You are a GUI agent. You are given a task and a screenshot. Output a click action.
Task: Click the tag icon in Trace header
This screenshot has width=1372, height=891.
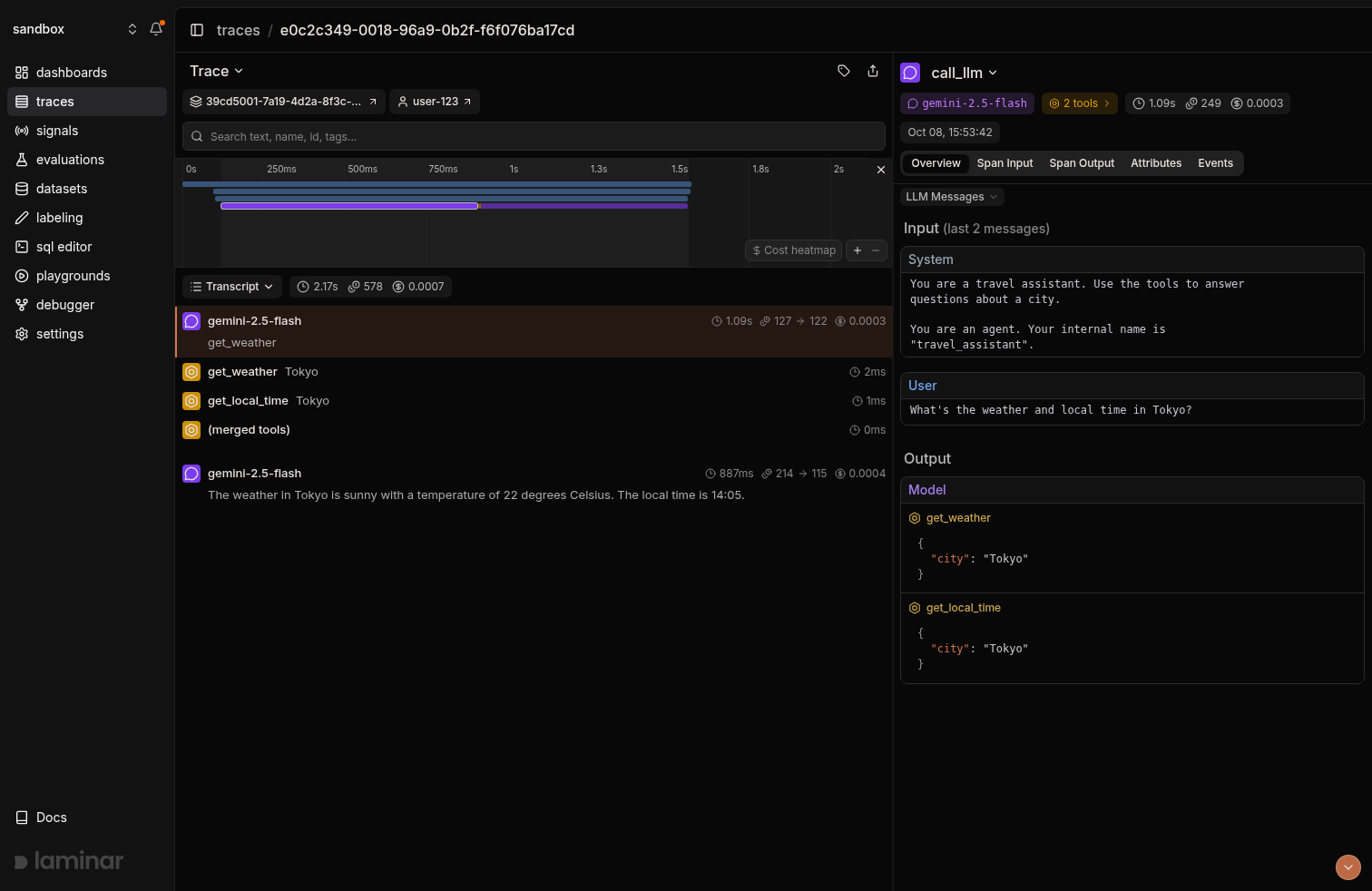[x=844, y=71]
